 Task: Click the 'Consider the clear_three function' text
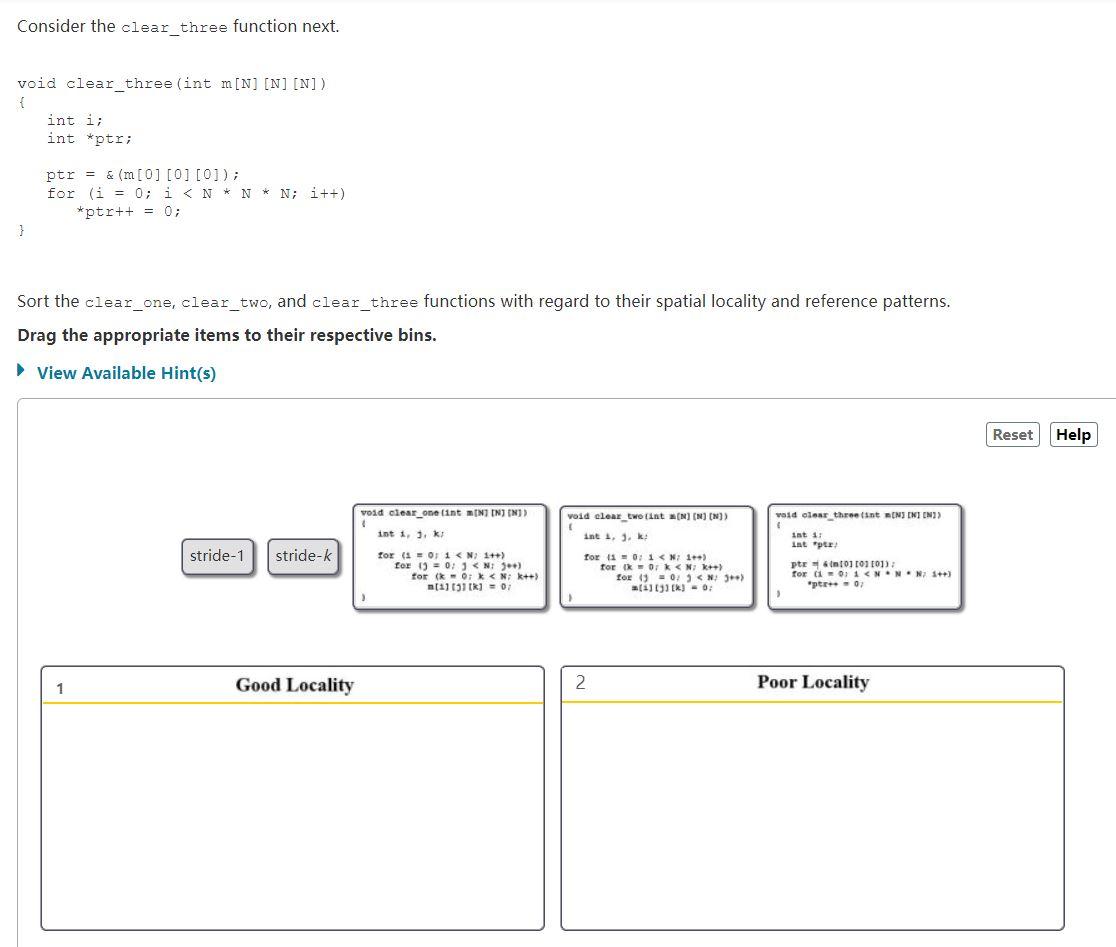178,27
